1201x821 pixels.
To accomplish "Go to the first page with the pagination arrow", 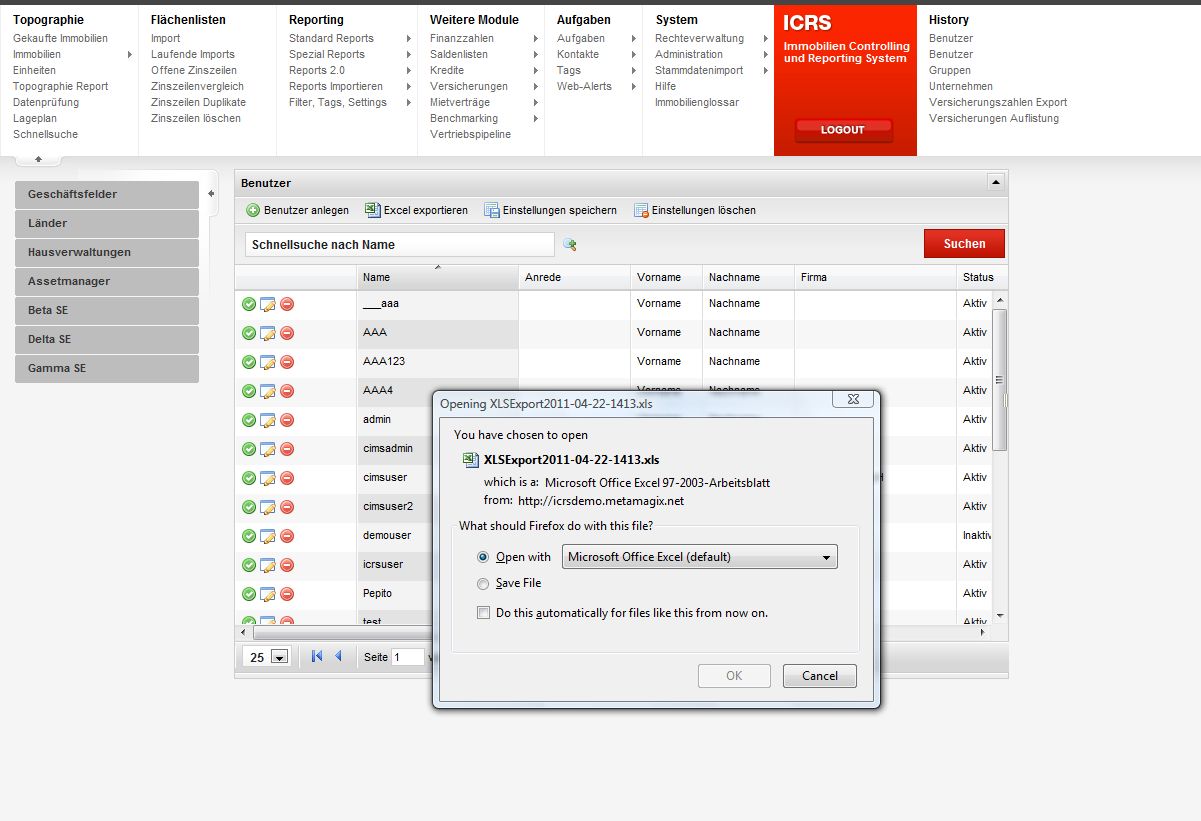I will tap(317, 656).
